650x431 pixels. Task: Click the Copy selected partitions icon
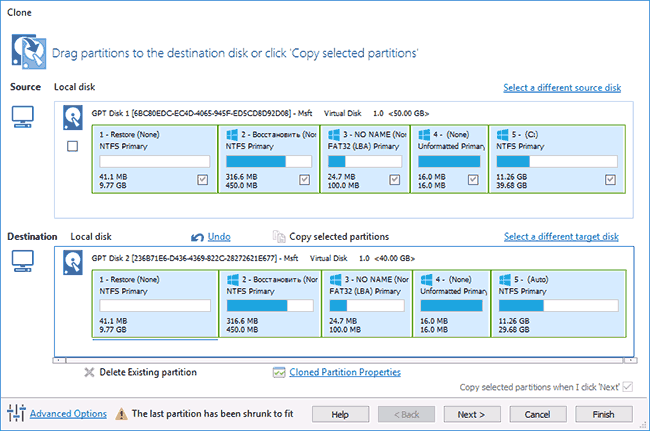click(279, 236)
